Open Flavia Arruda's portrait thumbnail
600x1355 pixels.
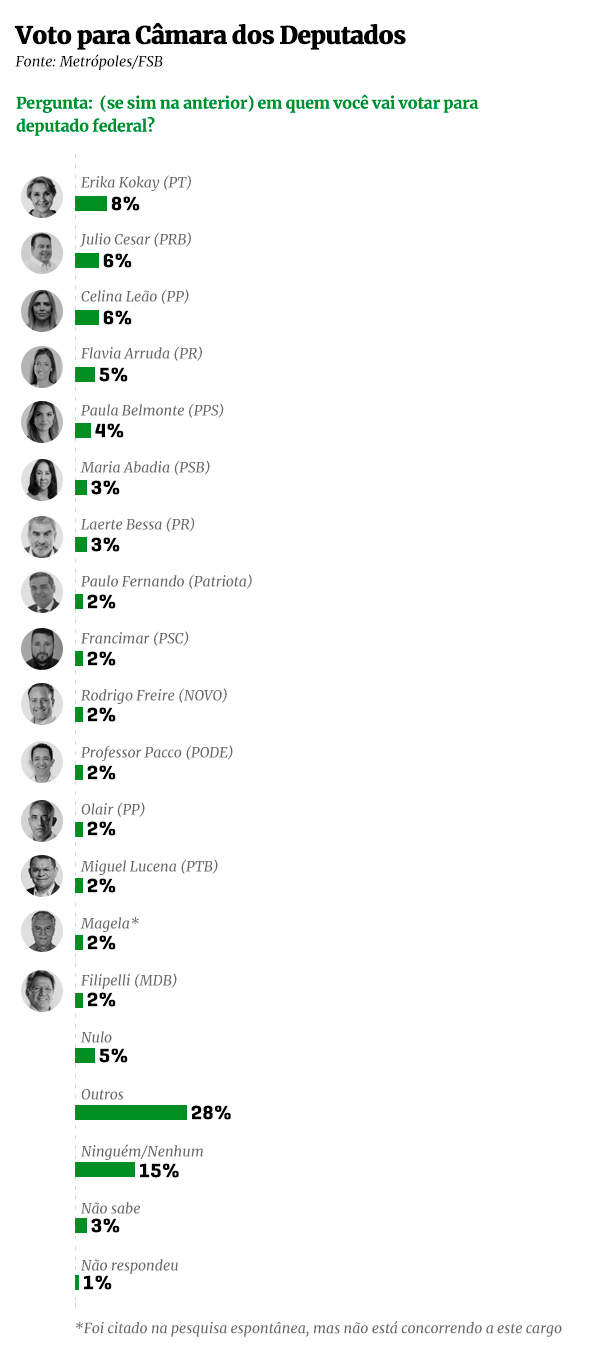42,367
